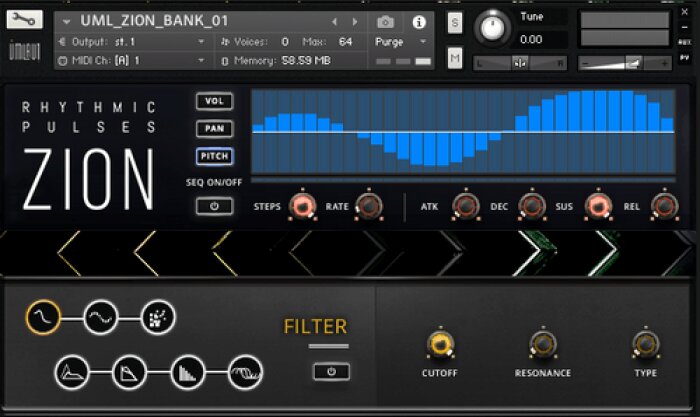The height and width of the screenshot is (417, 700).
Task: Click the Tune value 0.00 field
Action: coord(531,39)
